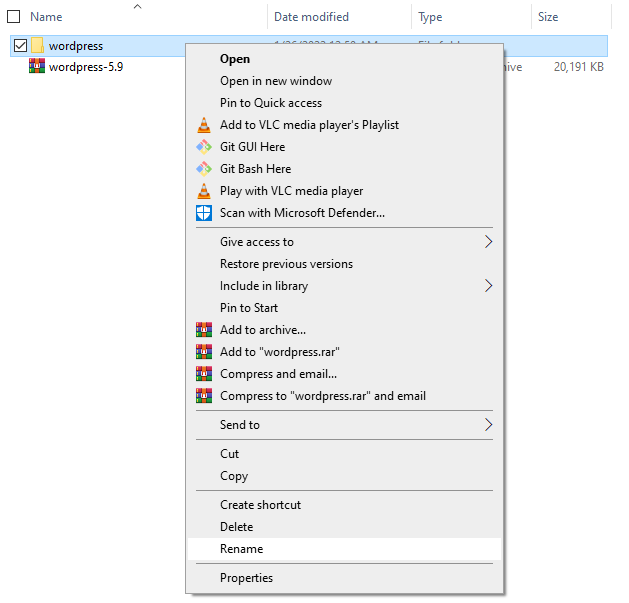Click the wordpress-5.9 archive file icon
Image resolution: width=629 pixels, height=603 pixels.
(x=37, y=66)
